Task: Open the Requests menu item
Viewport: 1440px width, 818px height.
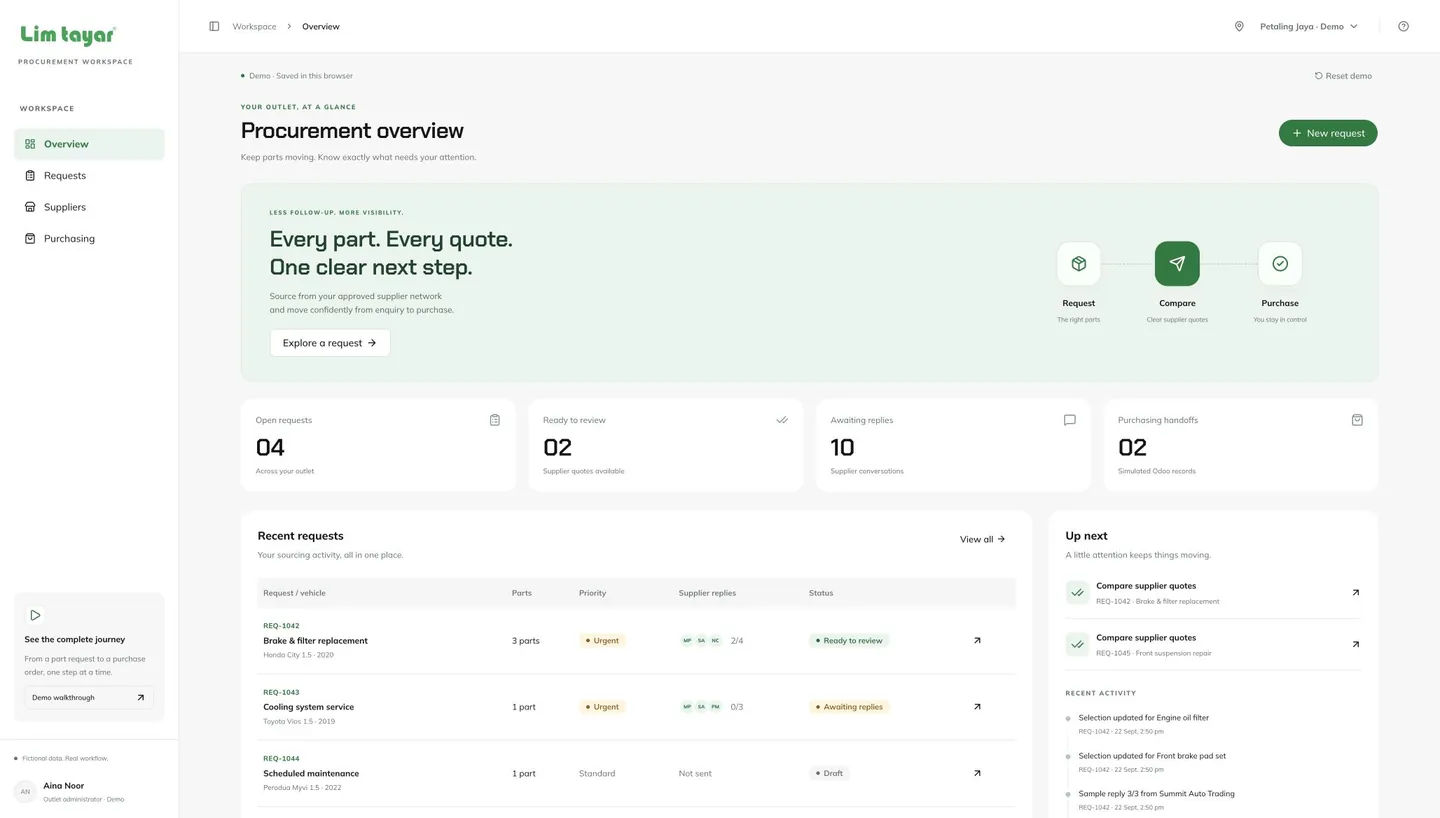Action: [89, 175]
